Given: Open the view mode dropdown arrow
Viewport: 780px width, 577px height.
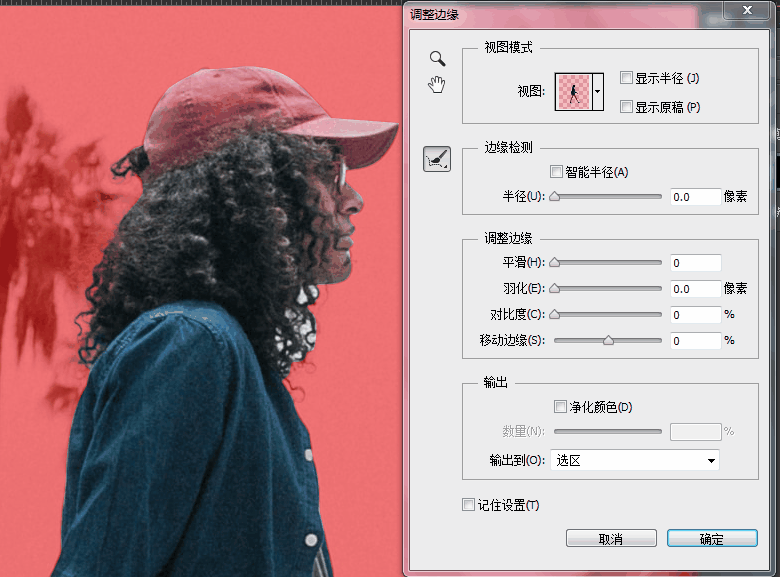Looking at the screenshot, I should pos(598,92).
